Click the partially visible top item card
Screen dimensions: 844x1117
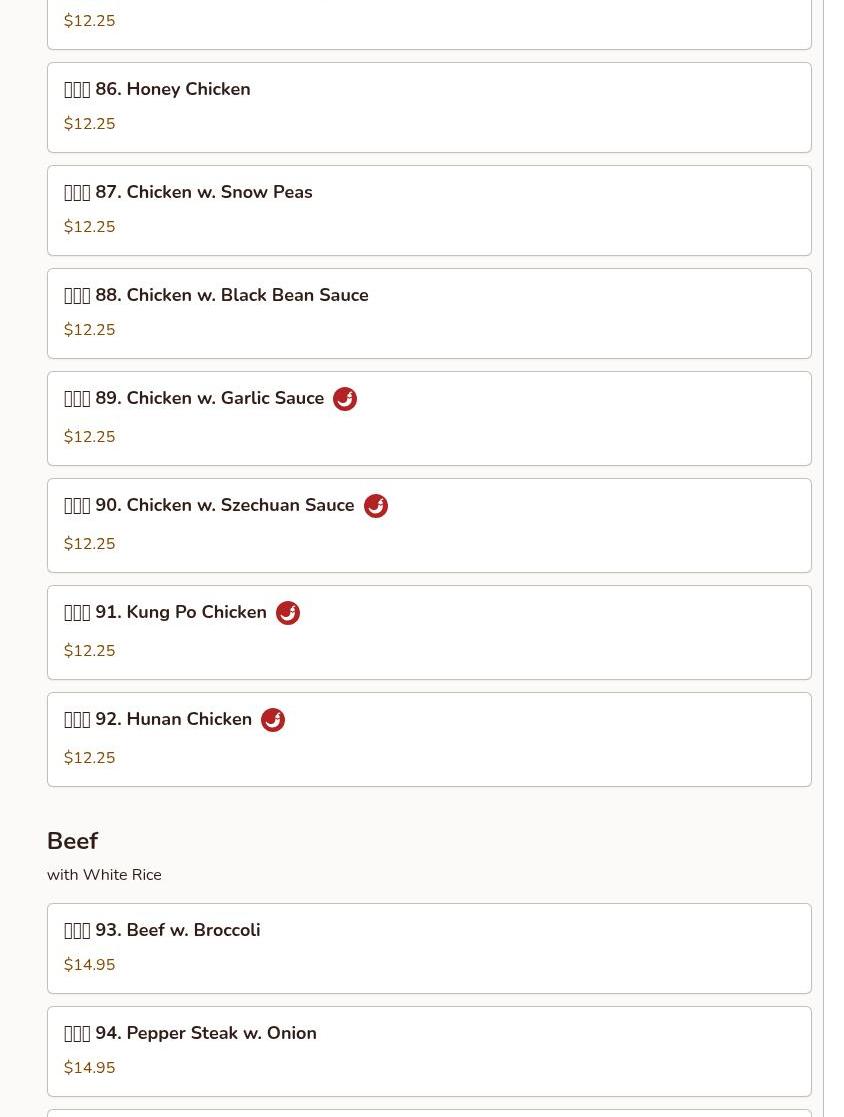point(429,24)
